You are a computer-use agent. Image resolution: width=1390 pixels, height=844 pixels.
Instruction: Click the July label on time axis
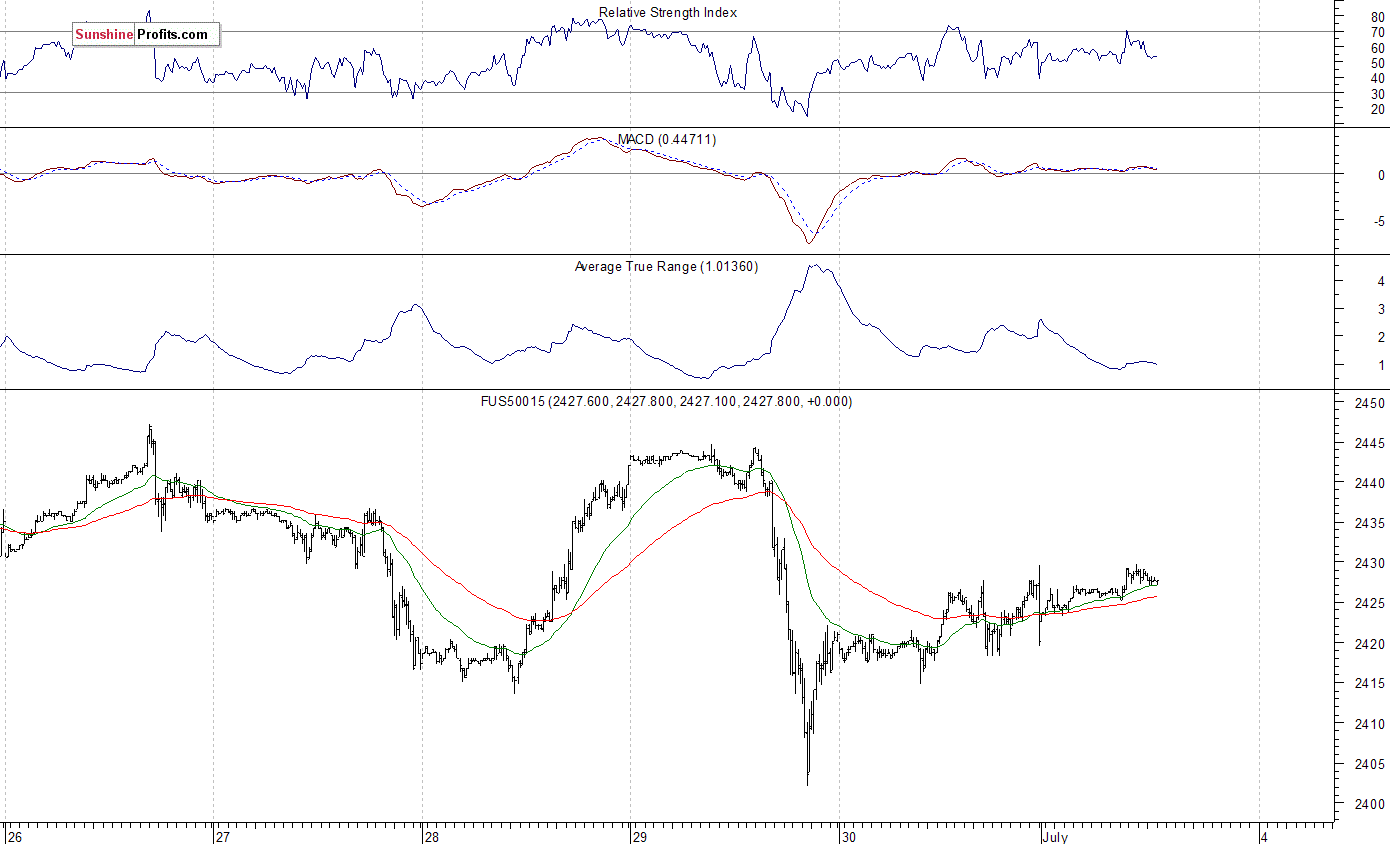tap(1054, 836)
